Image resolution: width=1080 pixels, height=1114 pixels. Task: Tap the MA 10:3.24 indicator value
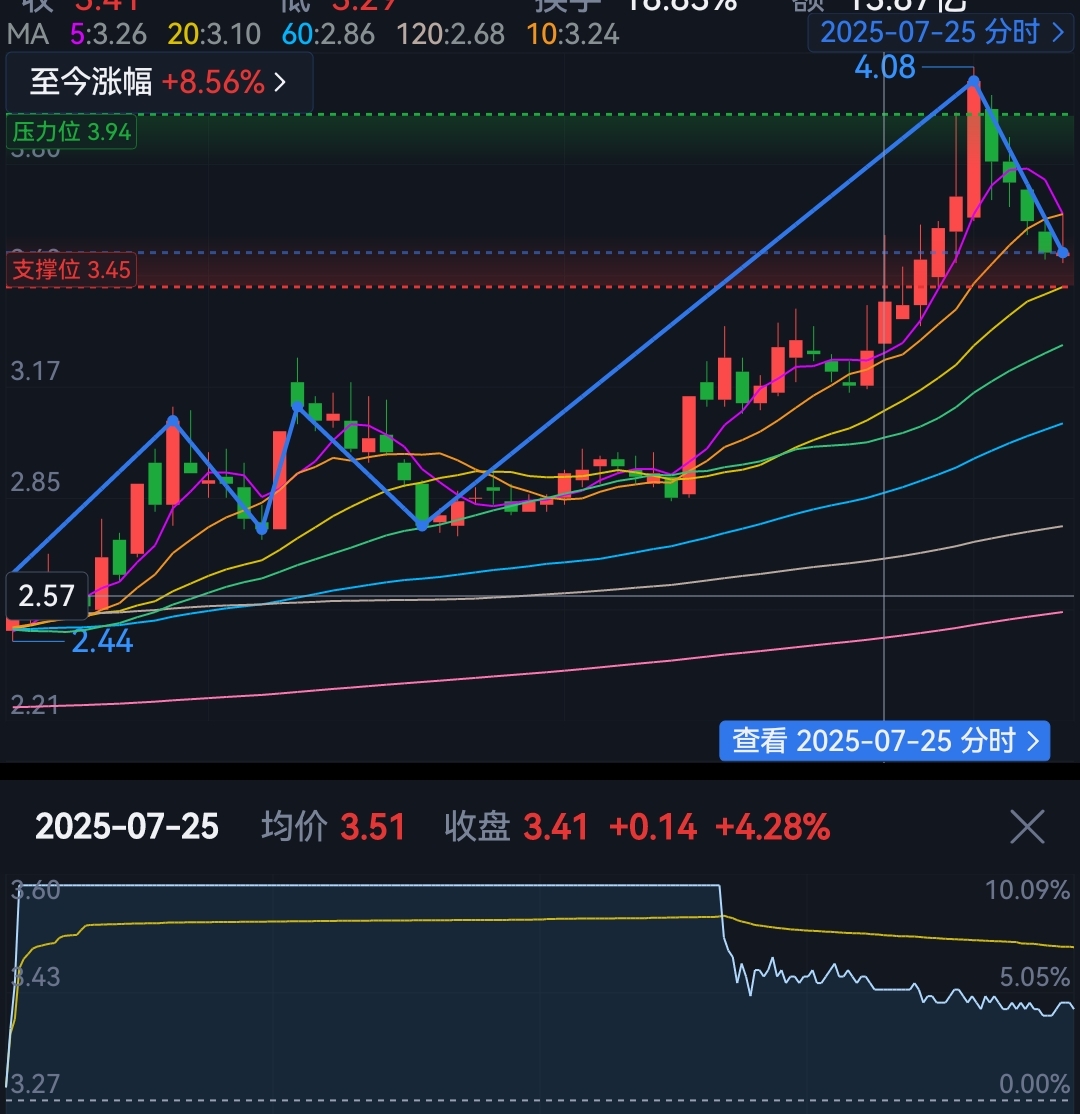[573, 34]
